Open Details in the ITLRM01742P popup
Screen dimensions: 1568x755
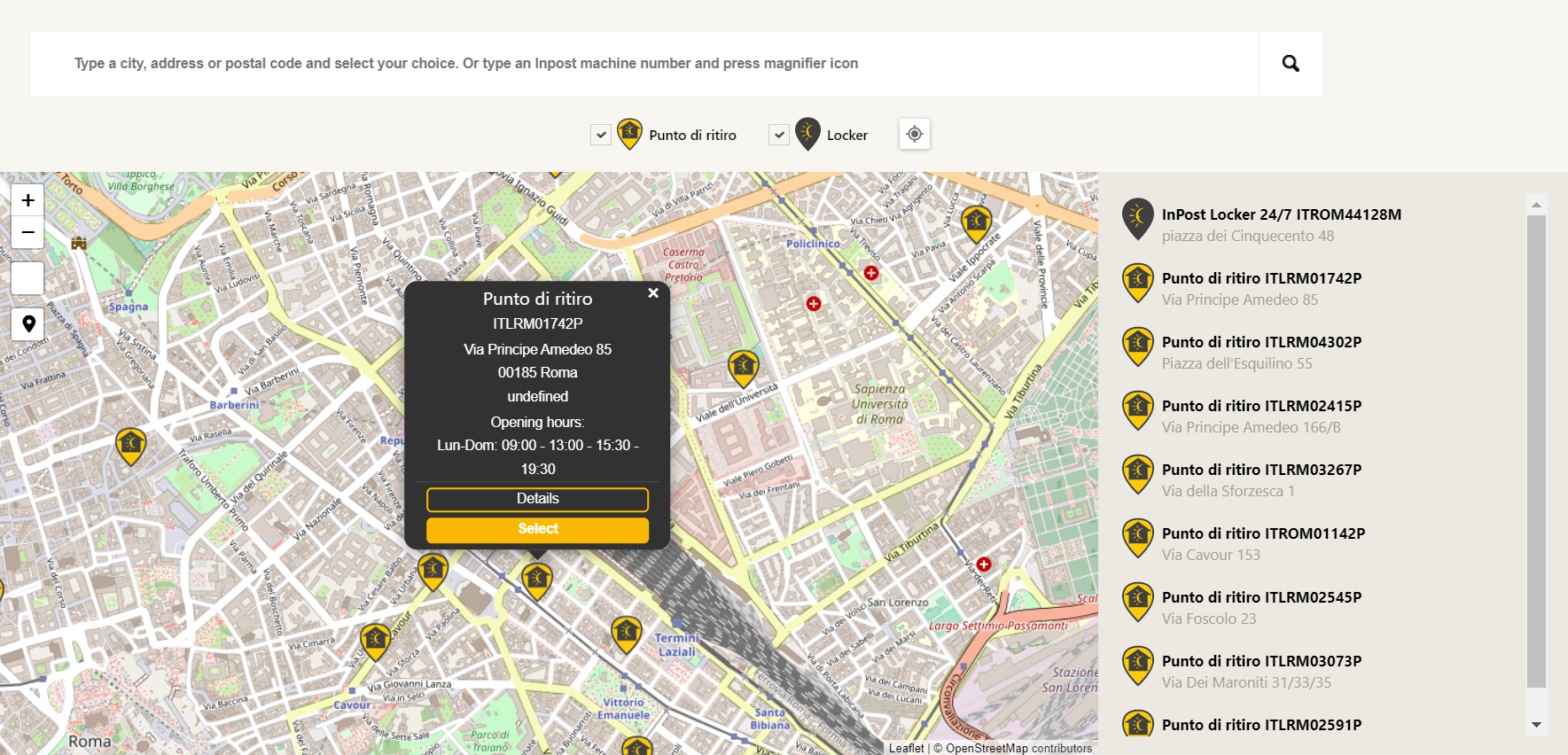537,499
